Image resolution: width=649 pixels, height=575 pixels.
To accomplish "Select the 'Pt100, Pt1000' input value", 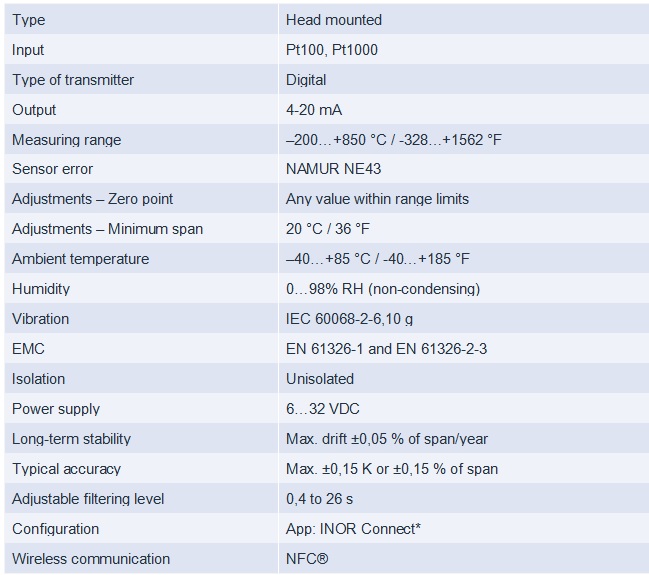I will tap(332, 50).
